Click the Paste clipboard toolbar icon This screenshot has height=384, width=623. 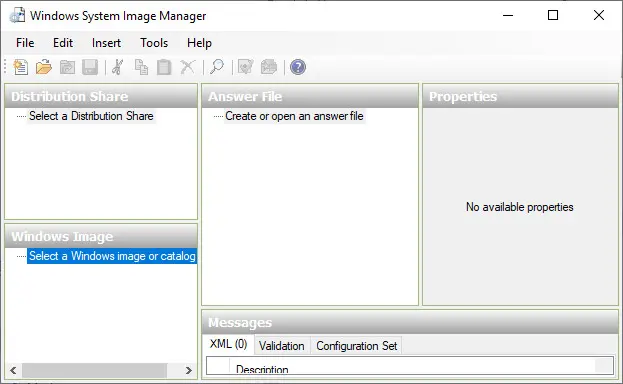coord(164,67)
